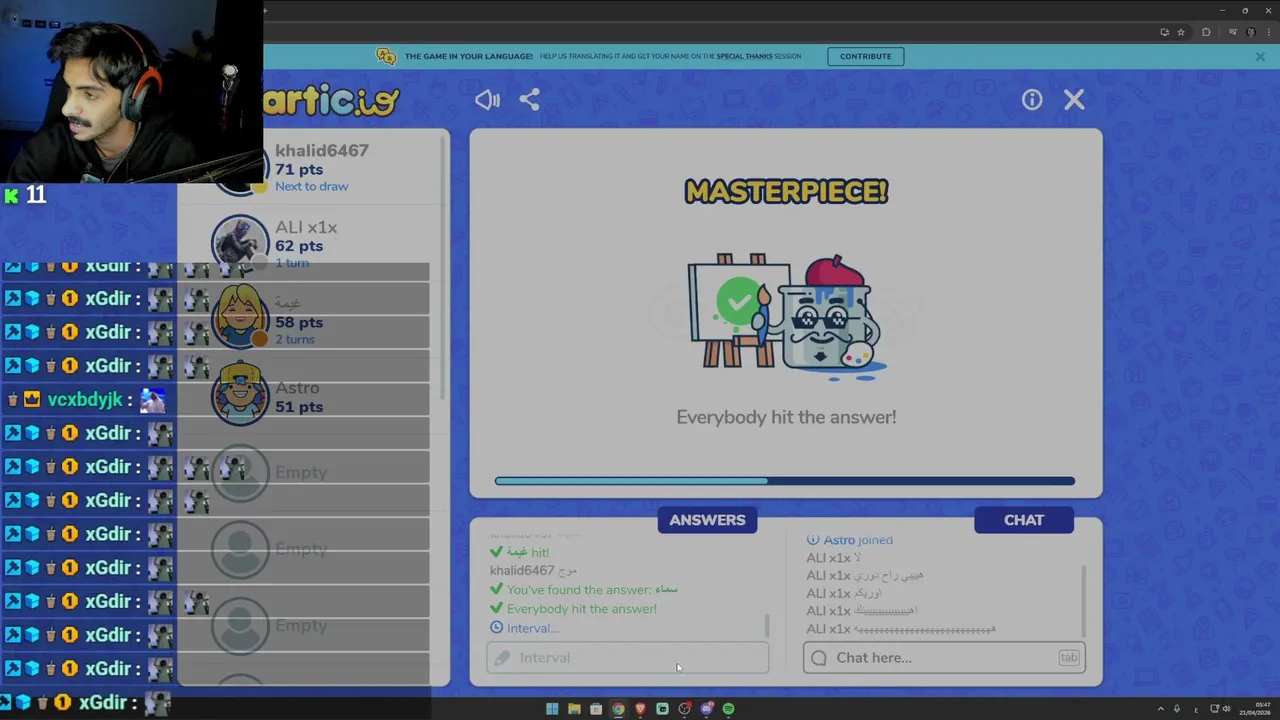The width and height of the screenshot is (1280, 720).
Task: Mute the game sound via speaker icon
Action: coord(487,99)
